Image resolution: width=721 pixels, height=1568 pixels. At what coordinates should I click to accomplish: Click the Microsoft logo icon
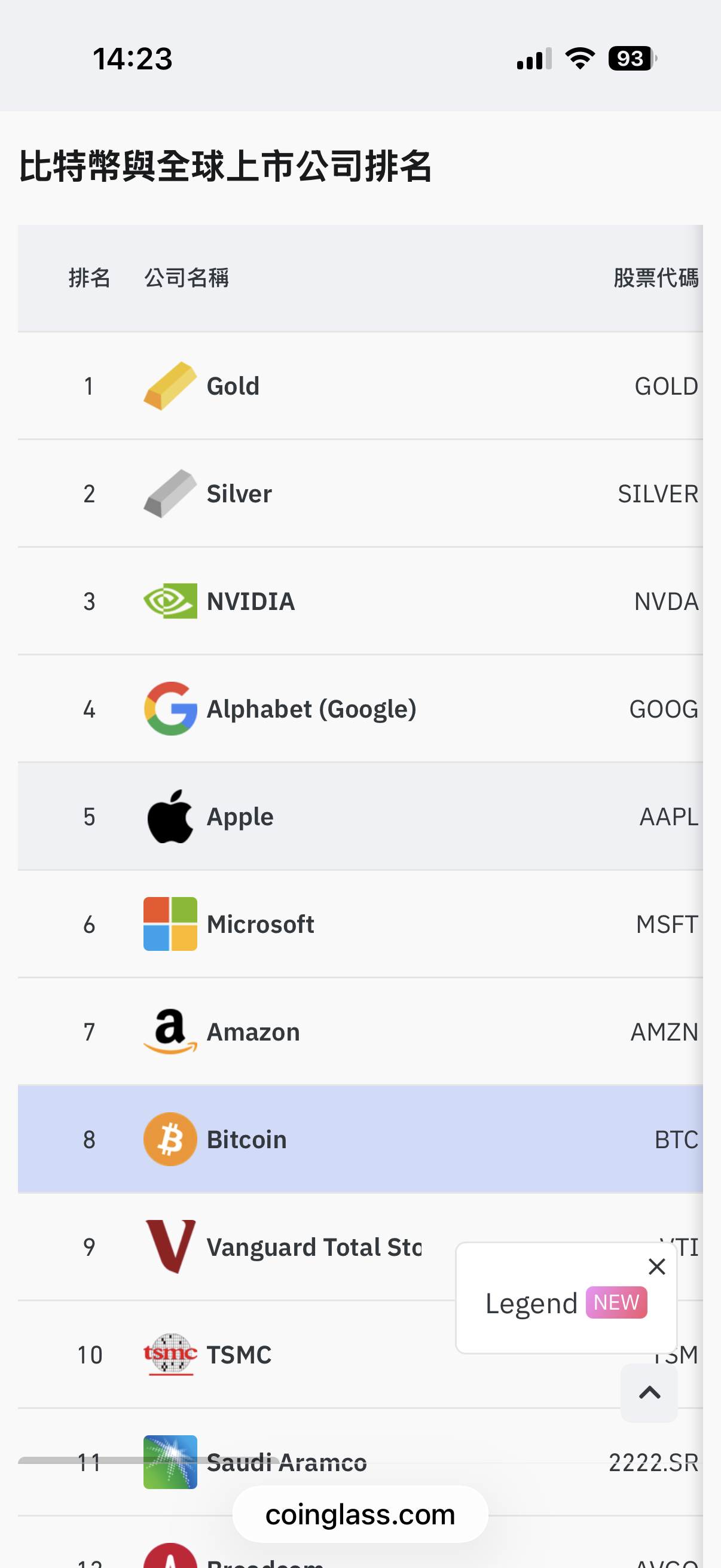170,924
